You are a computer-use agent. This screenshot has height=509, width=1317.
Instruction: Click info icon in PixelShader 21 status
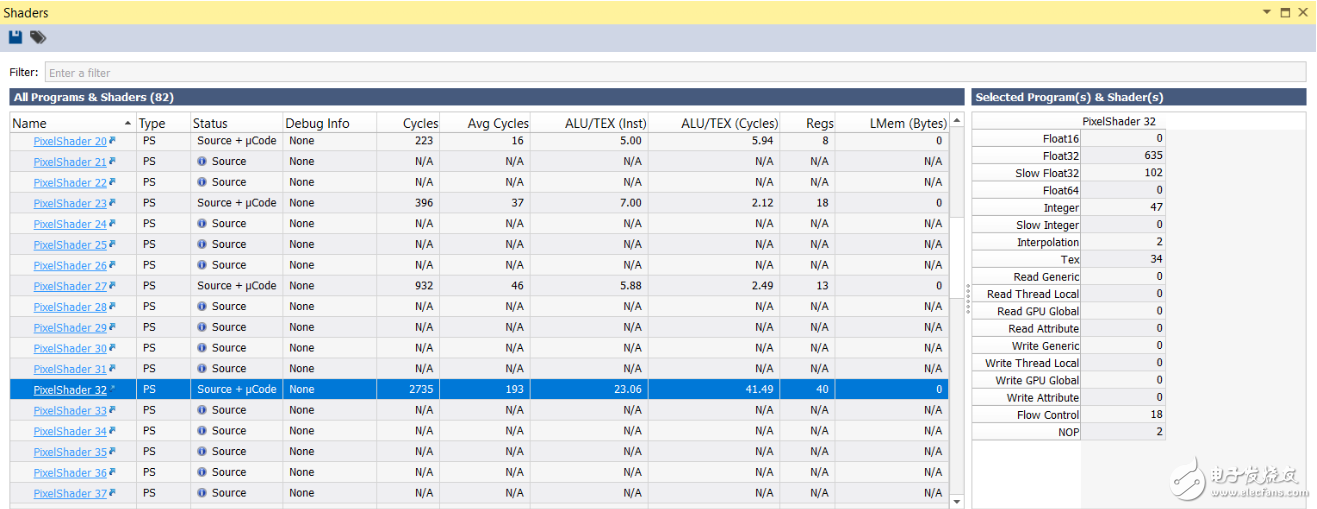coord(202,162)
